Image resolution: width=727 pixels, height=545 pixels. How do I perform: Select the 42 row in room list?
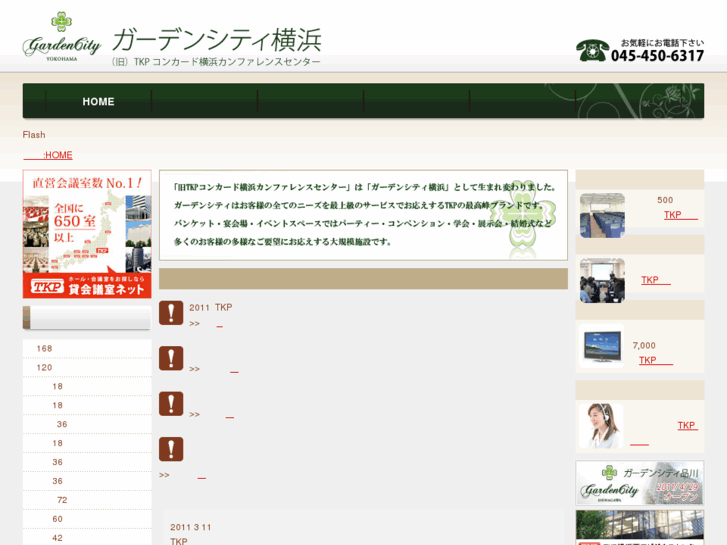pos(87,538)
